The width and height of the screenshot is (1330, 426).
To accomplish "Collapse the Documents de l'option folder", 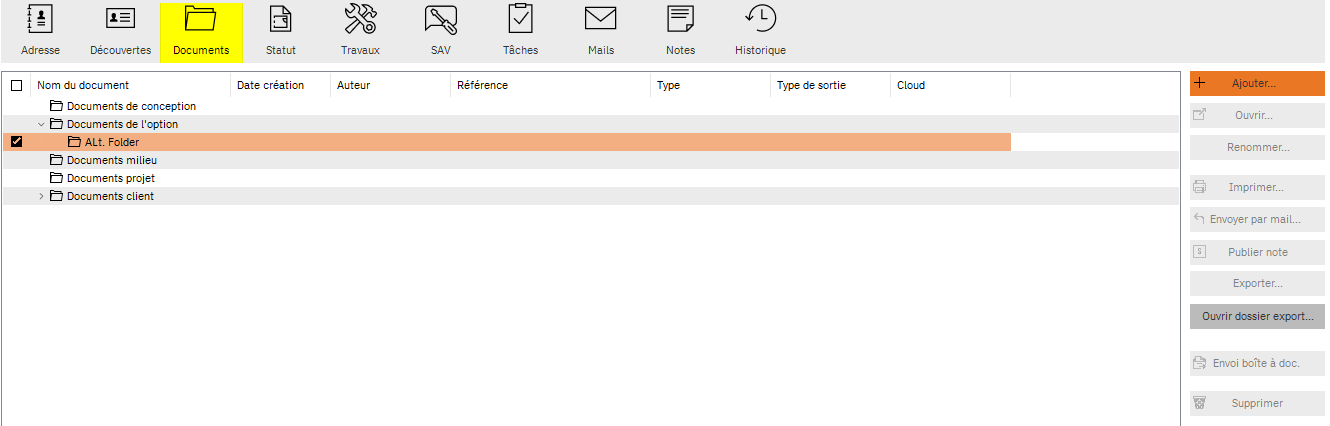I will click(41, 124).
